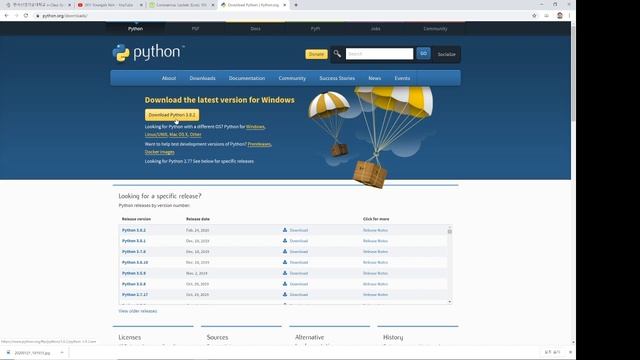This screenshot has width=640, height=360.
Task: Open the Python 3.8.2 release version link
Action: point(134,230)
